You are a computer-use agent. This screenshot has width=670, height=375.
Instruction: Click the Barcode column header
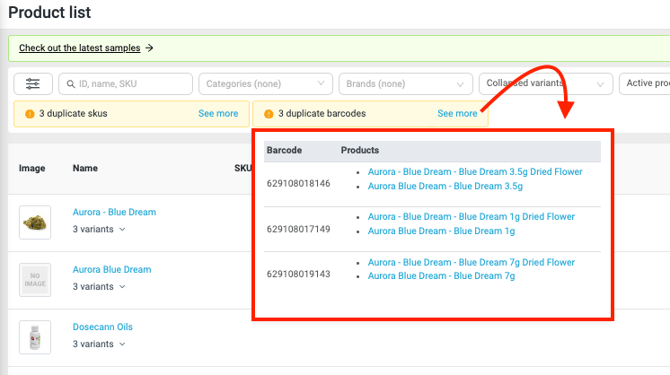(284, 150)
